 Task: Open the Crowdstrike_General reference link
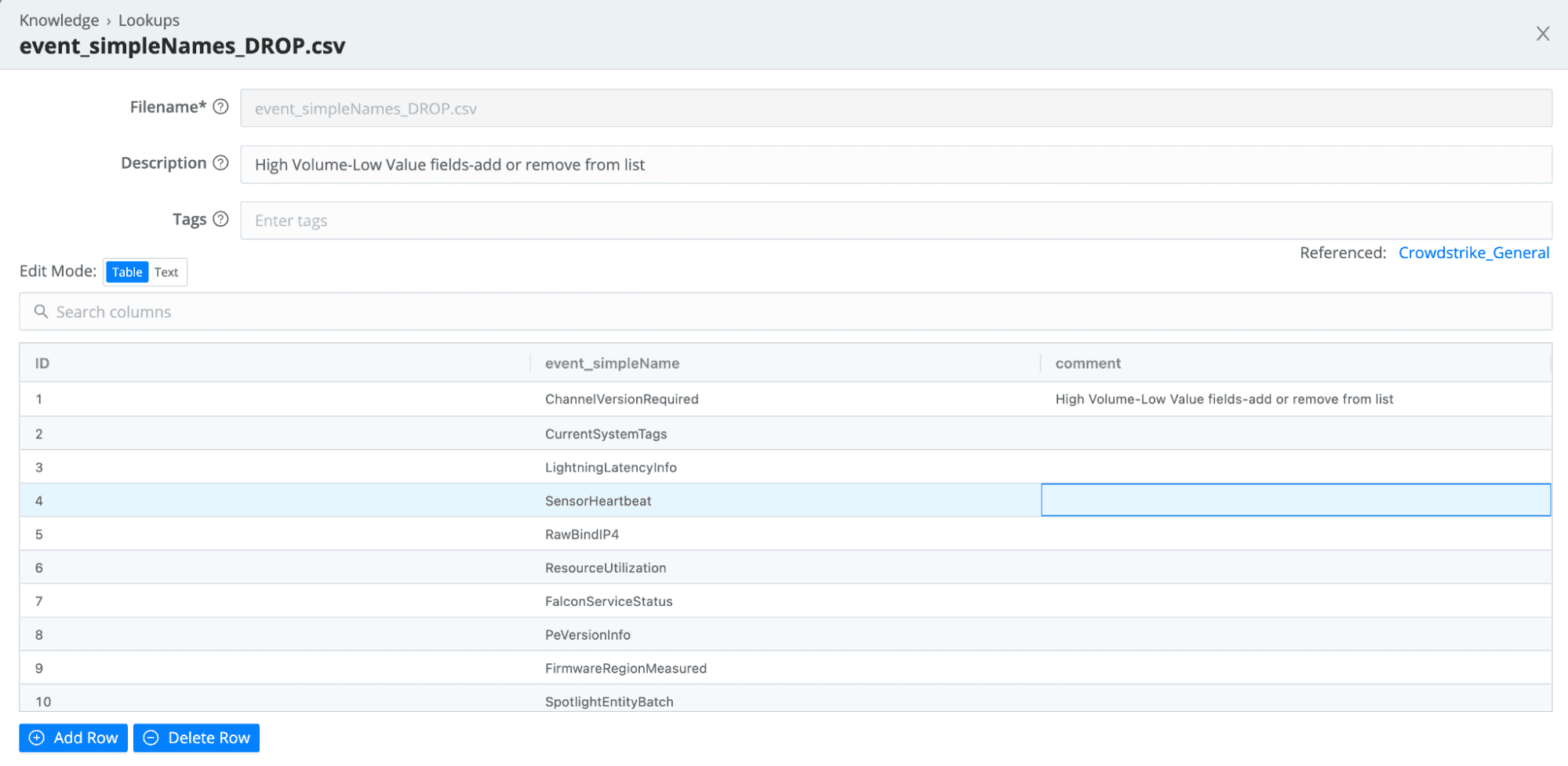coord(1473,253)
